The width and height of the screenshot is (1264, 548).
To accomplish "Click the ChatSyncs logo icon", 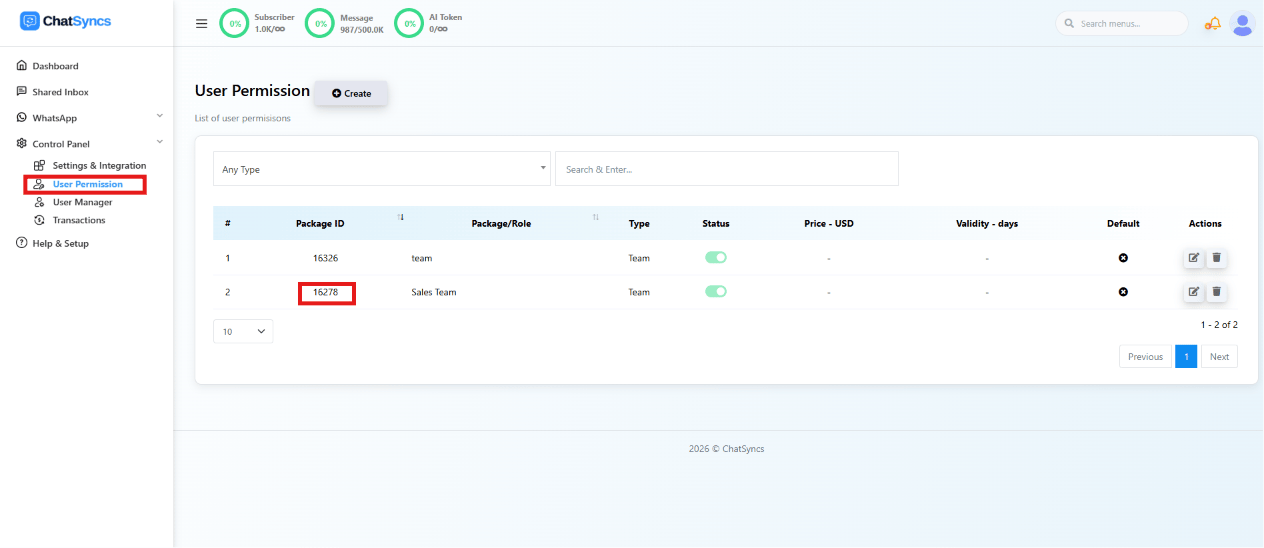I will (x=30, y=21).
